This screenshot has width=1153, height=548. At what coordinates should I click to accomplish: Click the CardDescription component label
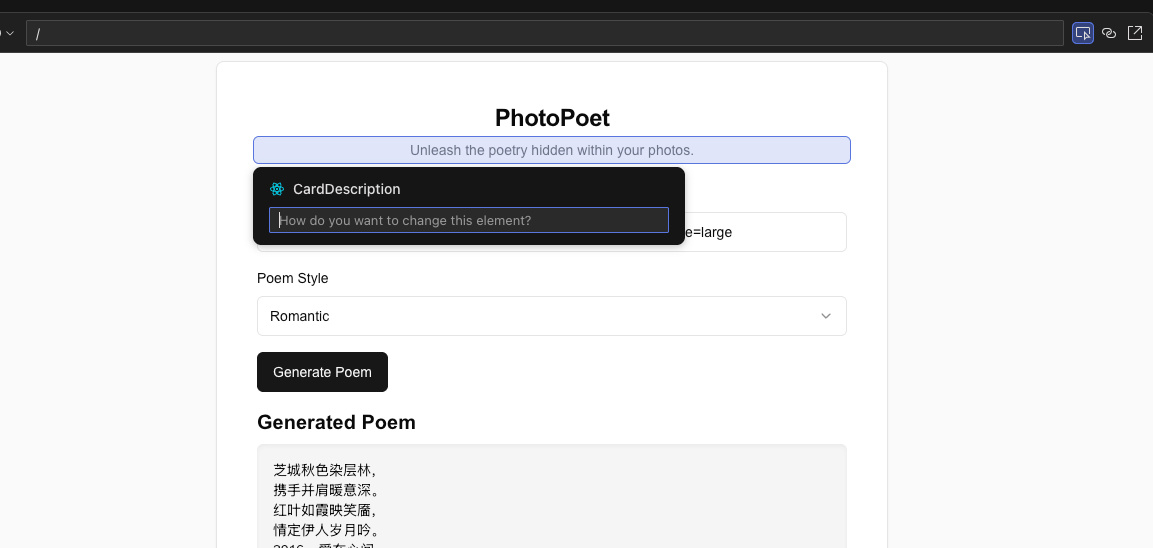(x=346, y=189)
